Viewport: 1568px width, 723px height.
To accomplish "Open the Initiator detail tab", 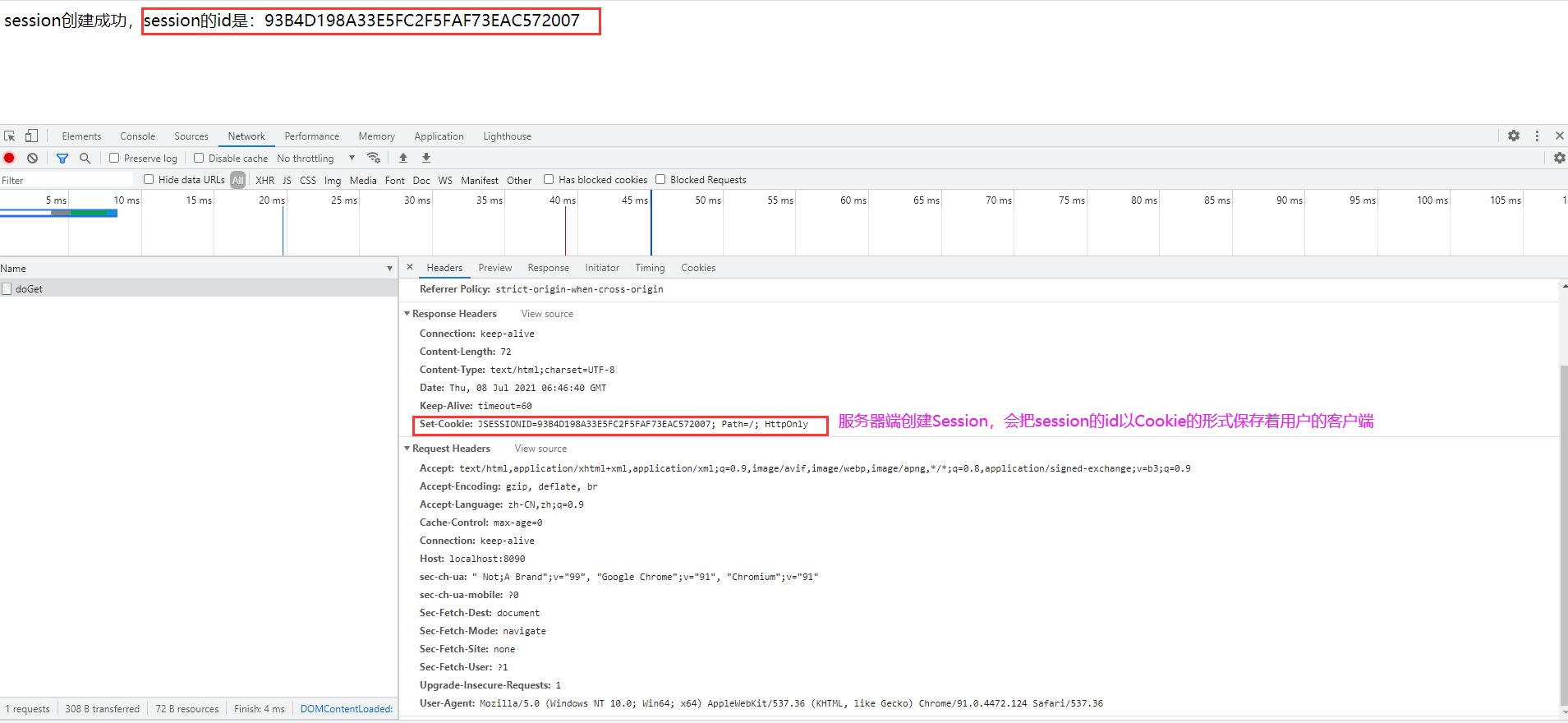I will tap(602, 268).
